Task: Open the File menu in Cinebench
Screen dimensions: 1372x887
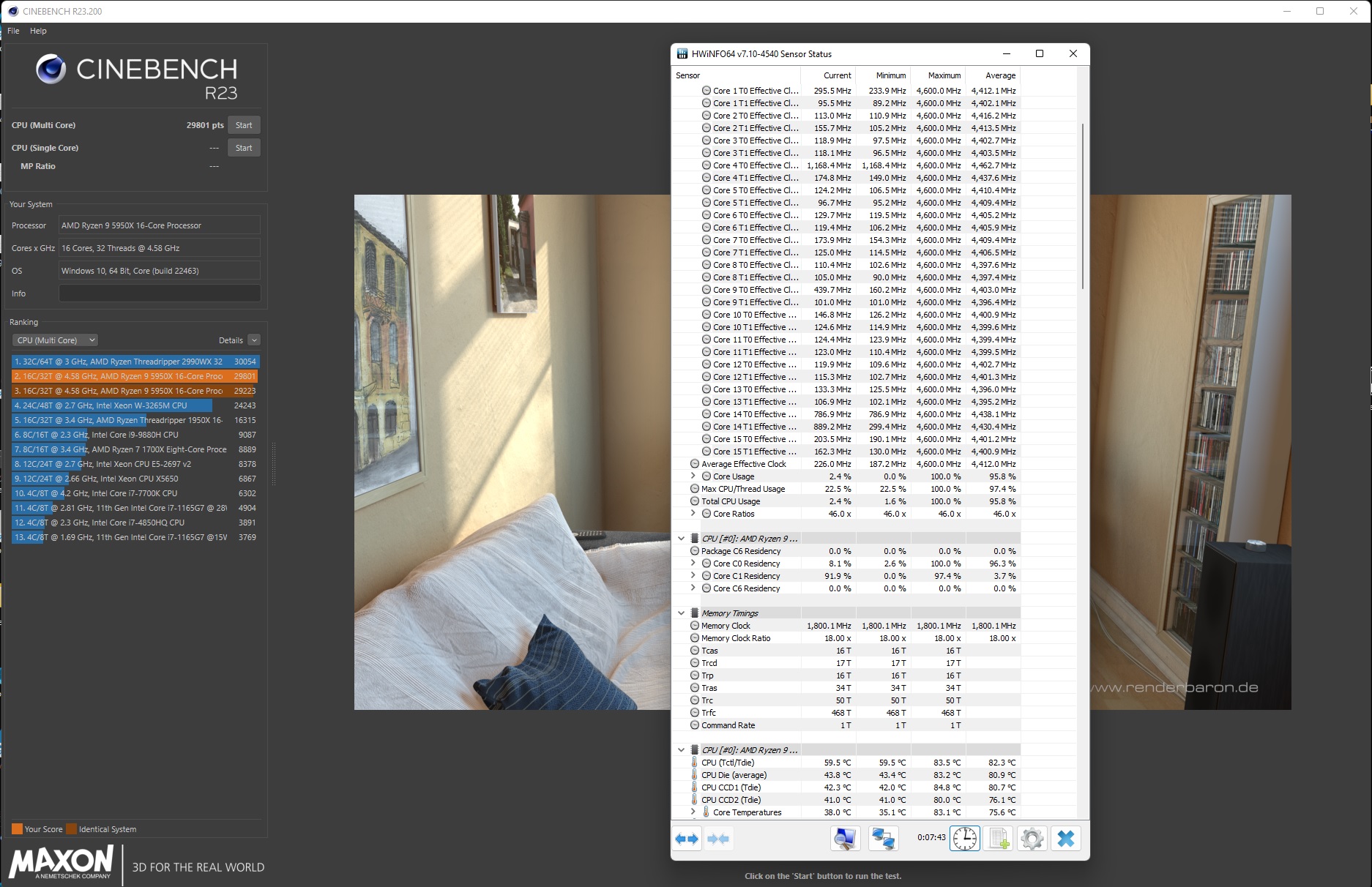Action: coord(13,31)
